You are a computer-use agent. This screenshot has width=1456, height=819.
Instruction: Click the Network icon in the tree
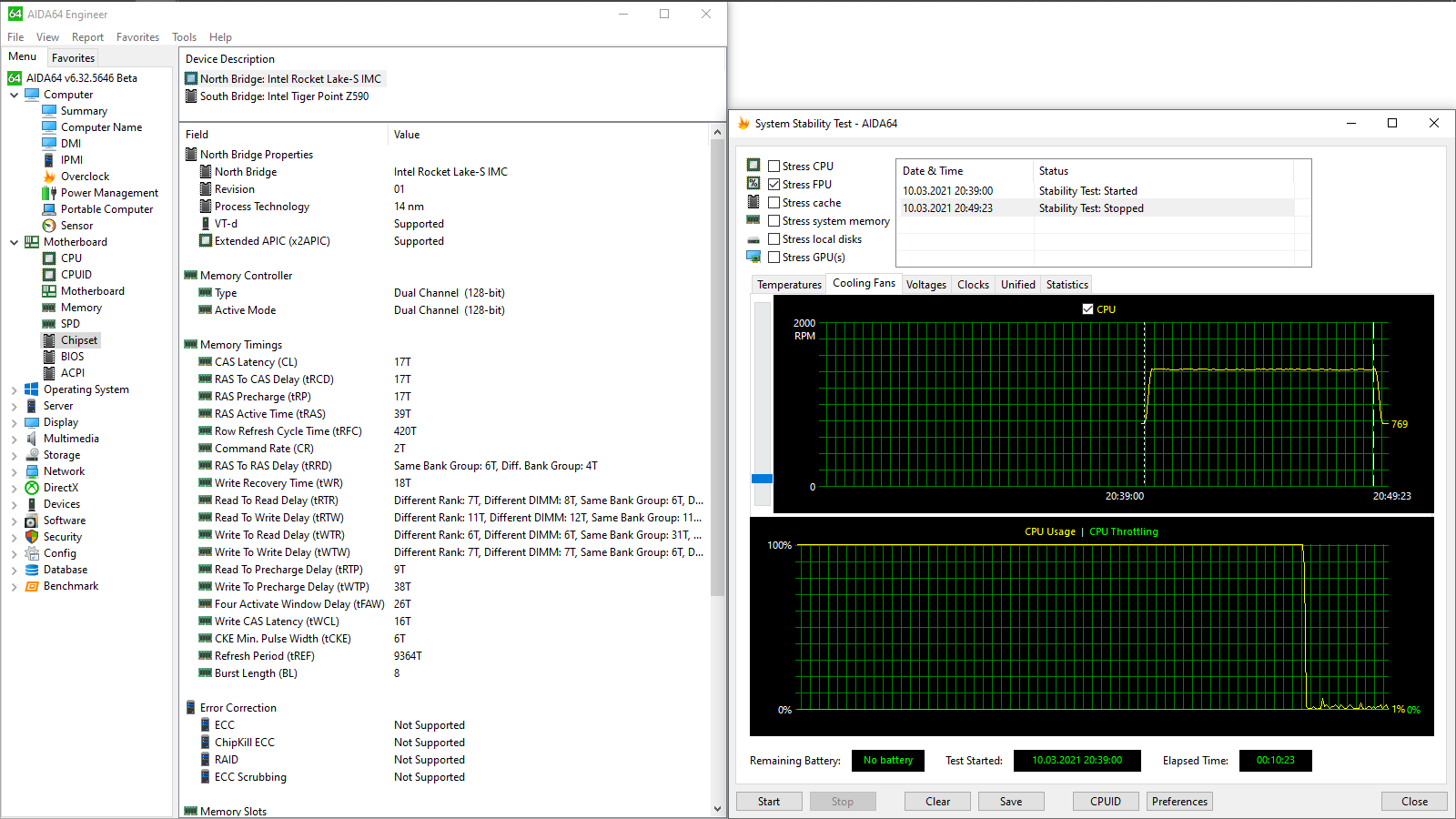click(x=32, y=471)
